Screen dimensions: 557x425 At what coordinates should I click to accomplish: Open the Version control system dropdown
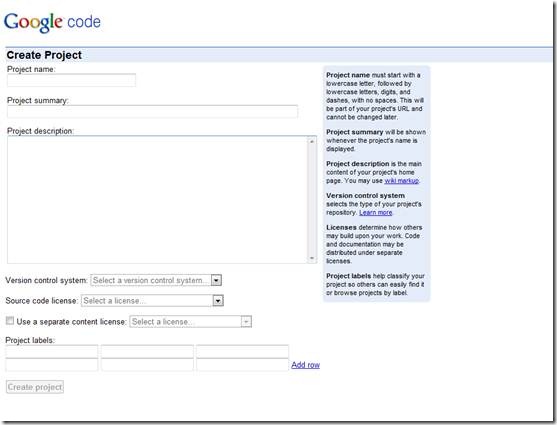(156, 280)
